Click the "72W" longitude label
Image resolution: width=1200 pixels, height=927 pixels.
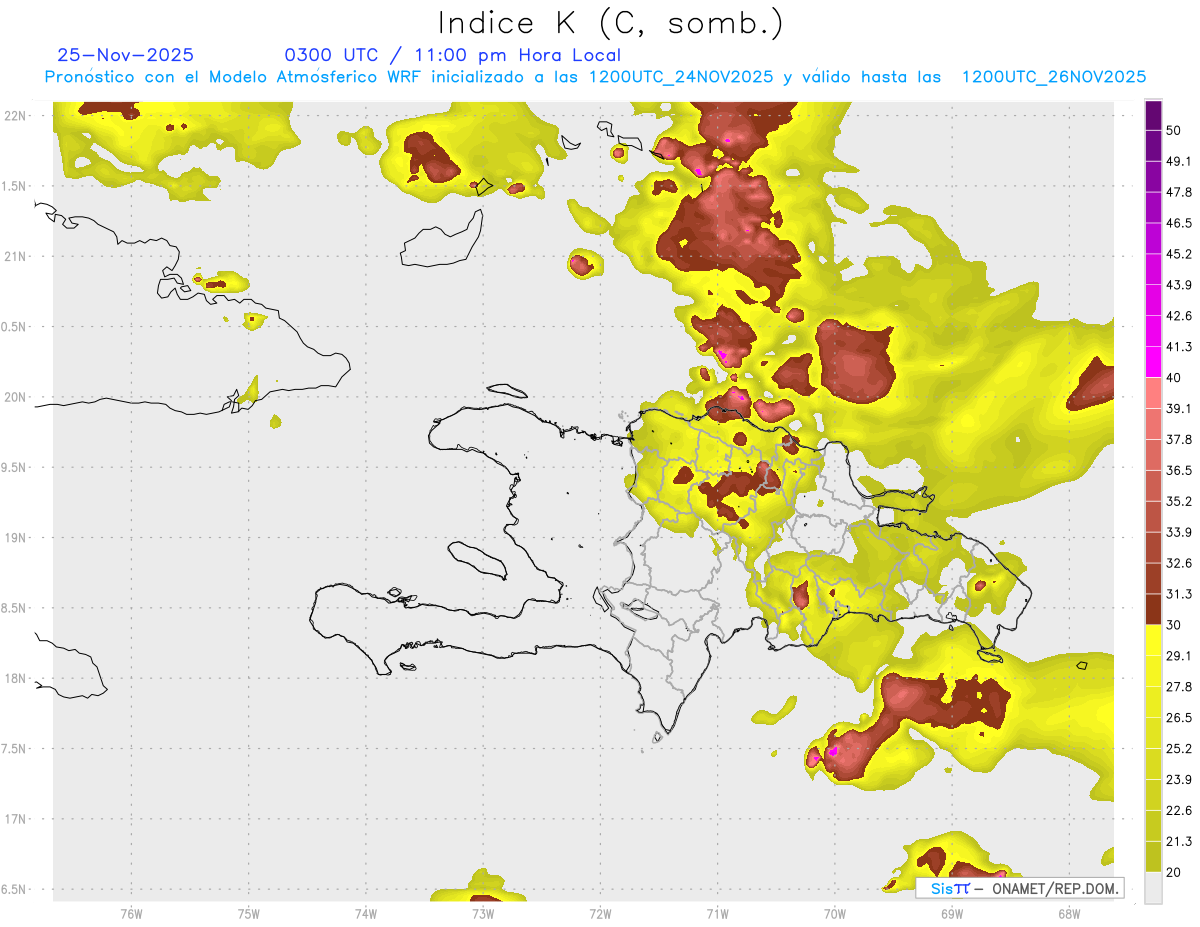click(600, 913)
